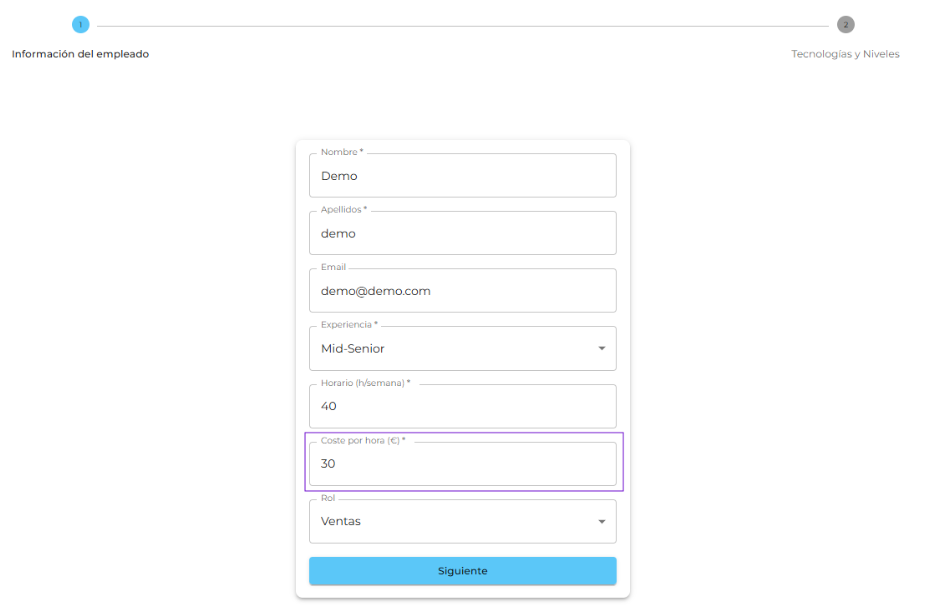Expand the Rol select showing Ventas
Viewport: 932px width, 616px height.
click(455, 522)
